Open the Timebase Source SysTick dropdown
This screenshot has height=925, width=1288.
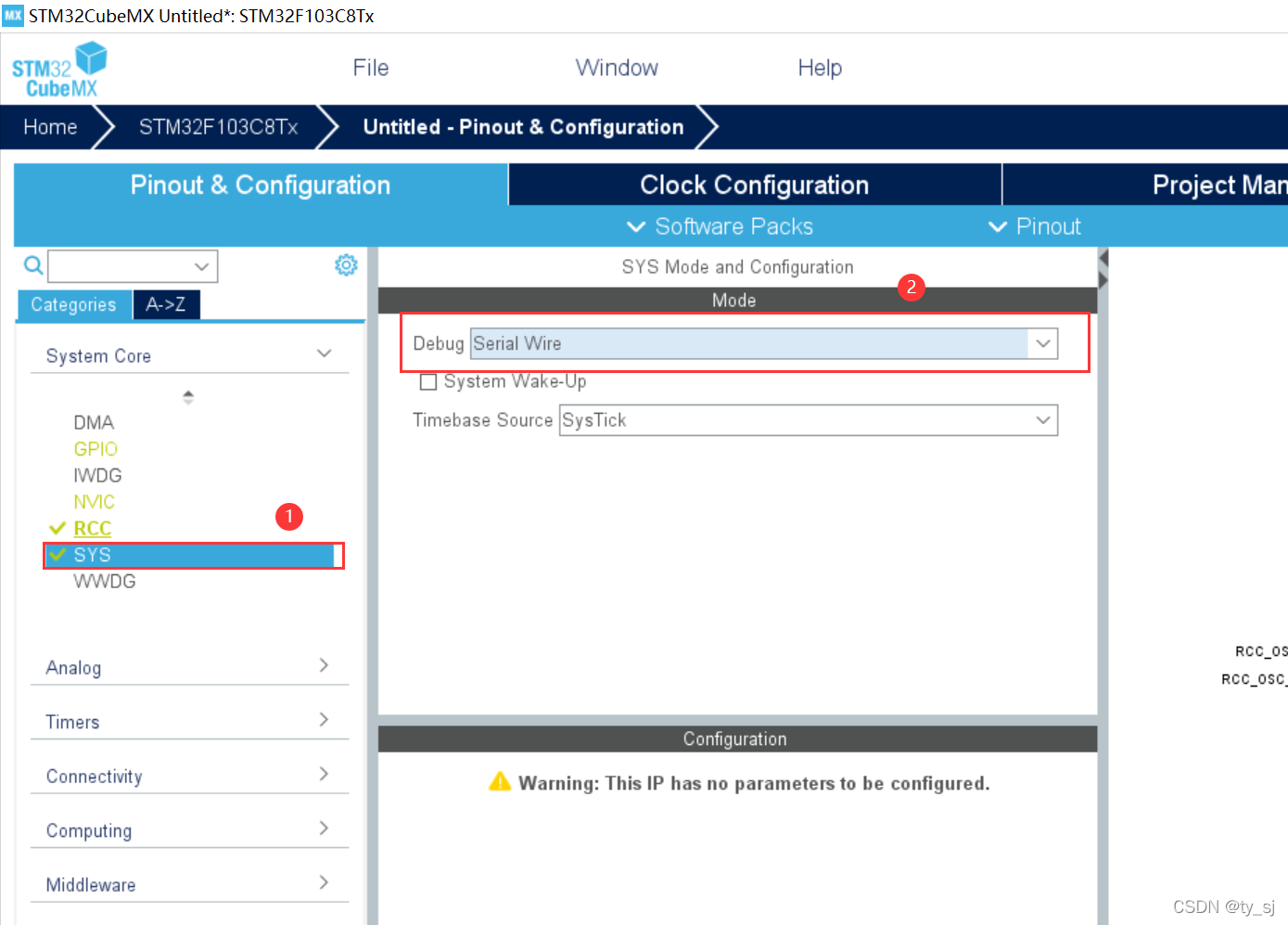pyautogui.click(x=808, y=420)
